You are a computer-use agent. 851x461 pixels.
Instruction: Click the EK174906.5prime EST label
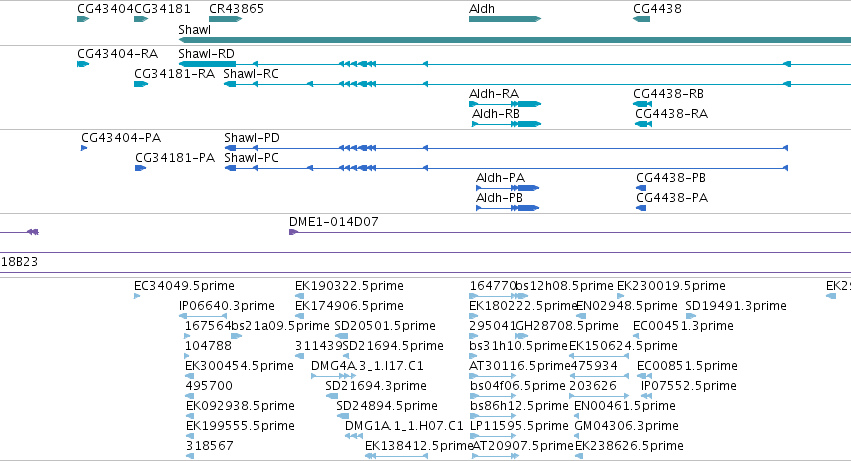(x=350, y=306)
